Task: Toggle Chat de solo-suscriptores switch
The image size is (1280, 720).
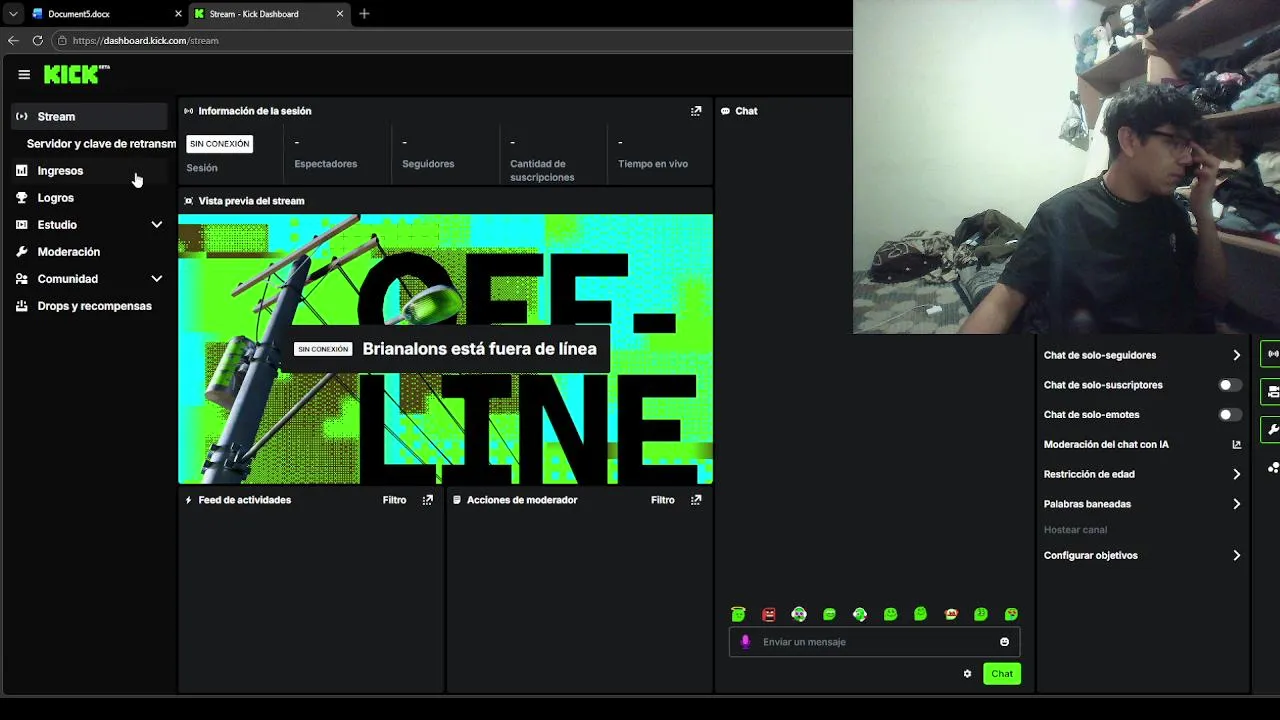Action: (1230, 385)
